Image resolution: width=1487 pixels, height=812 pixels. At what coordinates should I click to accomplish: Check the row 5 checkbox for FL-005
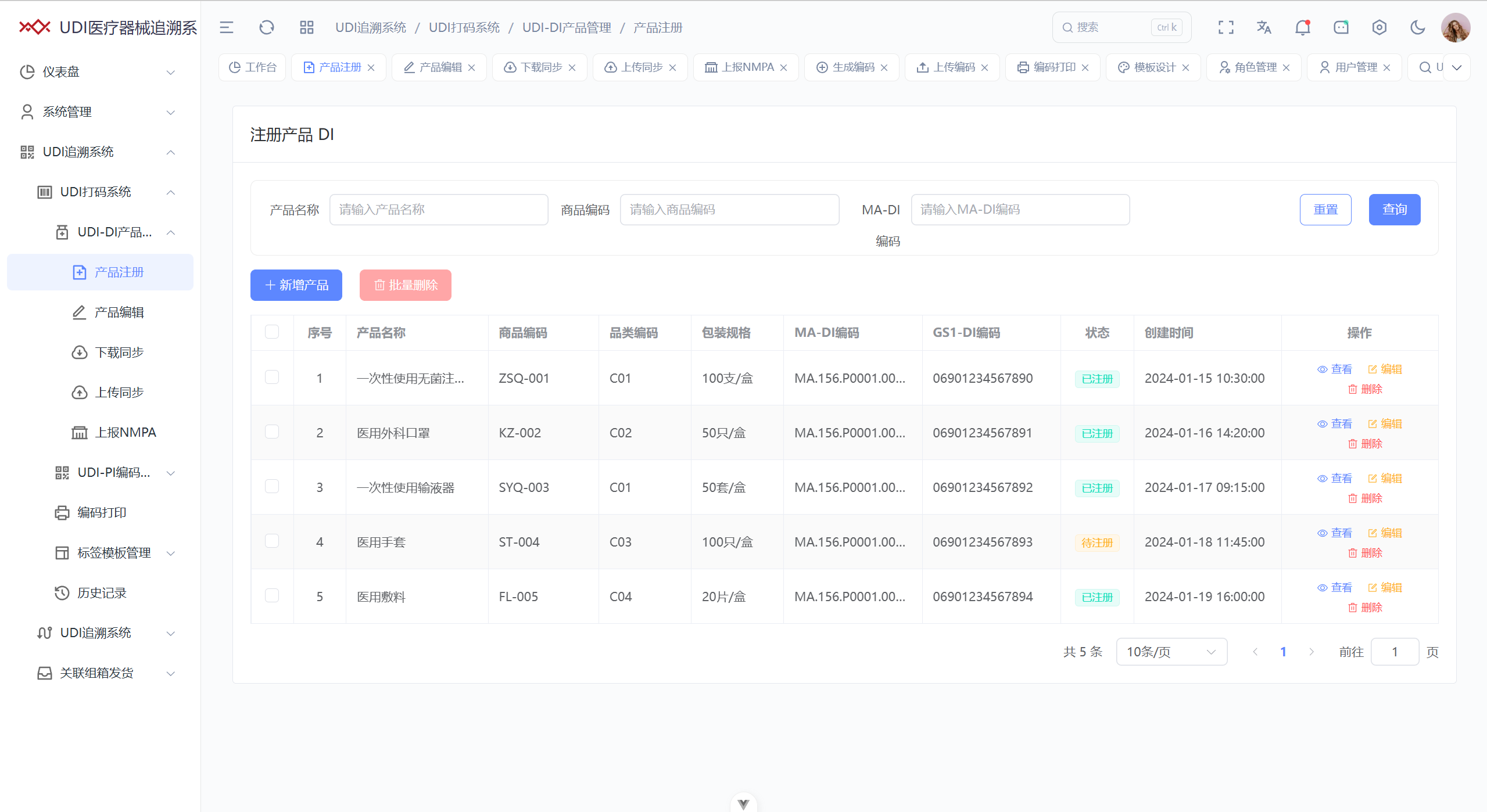point(272,595)
